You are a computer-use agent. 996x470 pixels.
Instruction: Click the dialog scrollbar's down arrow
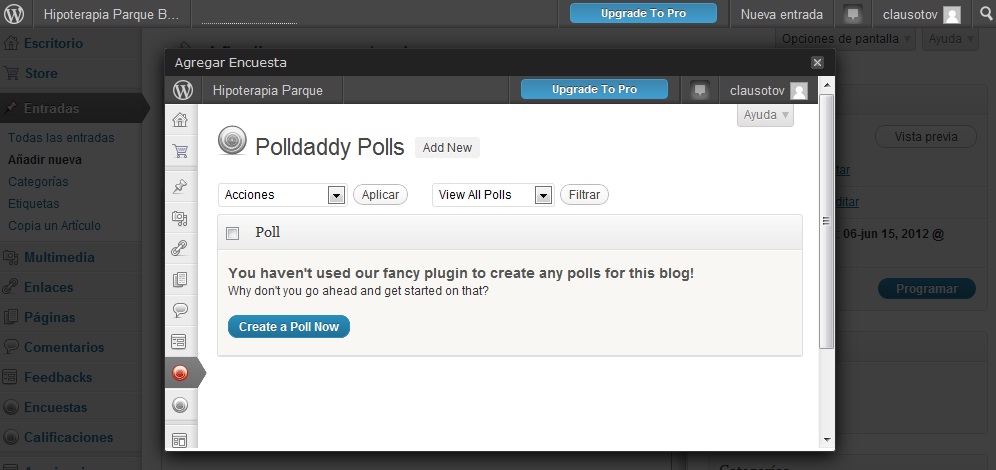pyautogui.click(x=826, y=439)
